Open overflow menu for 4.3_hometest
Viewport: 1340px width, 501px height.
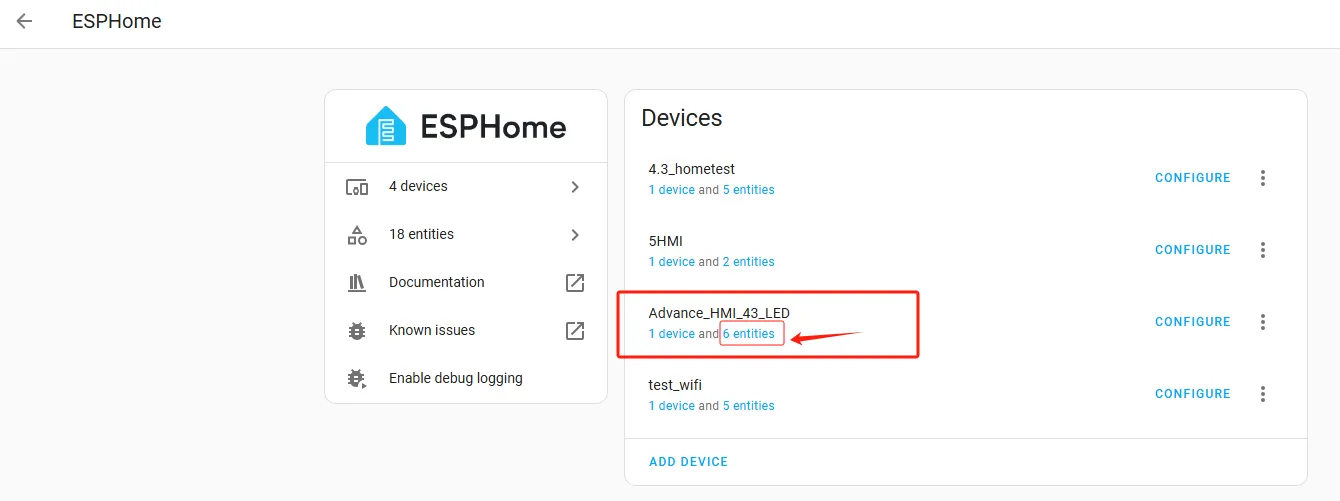tap(1263, 178)
